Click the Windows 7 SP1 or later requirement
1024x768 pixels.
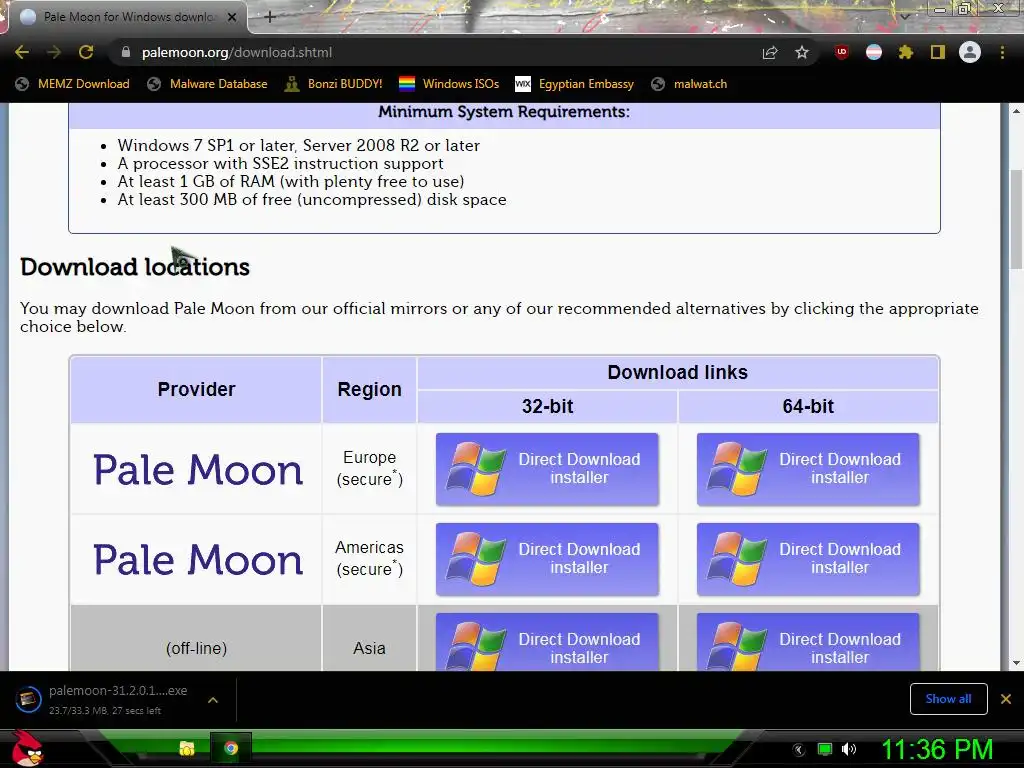click(298, 145)
